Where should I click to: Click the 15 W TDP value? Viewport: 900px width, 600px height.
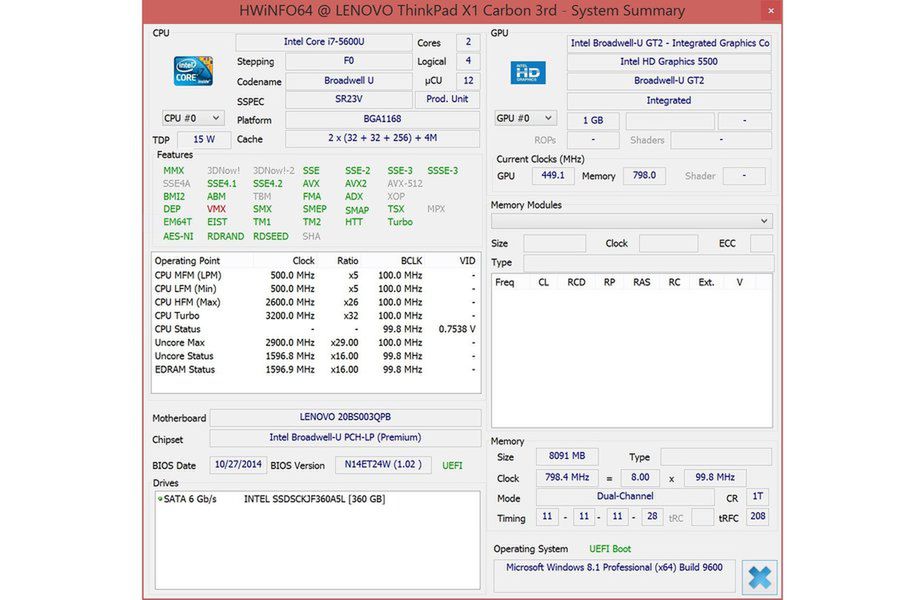(x=204, y=139)
